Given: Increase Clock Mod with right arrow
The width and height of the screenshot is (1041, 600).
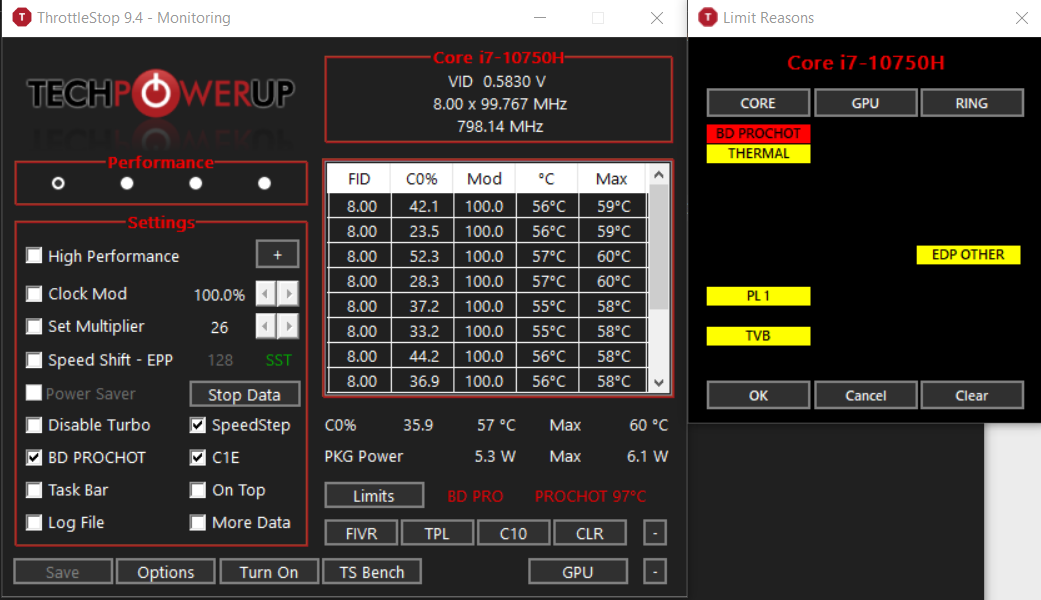Looking at the screenshot, I should [288, 293].
